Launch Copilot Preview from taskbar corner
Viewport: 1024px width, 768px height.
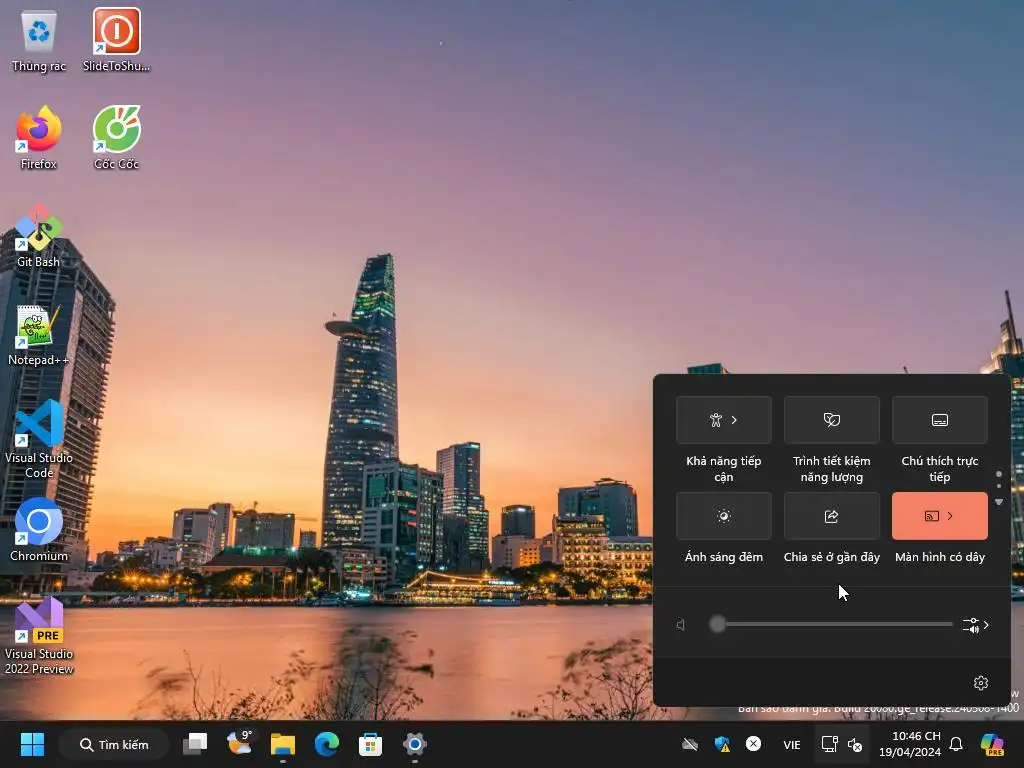[992, 744]
